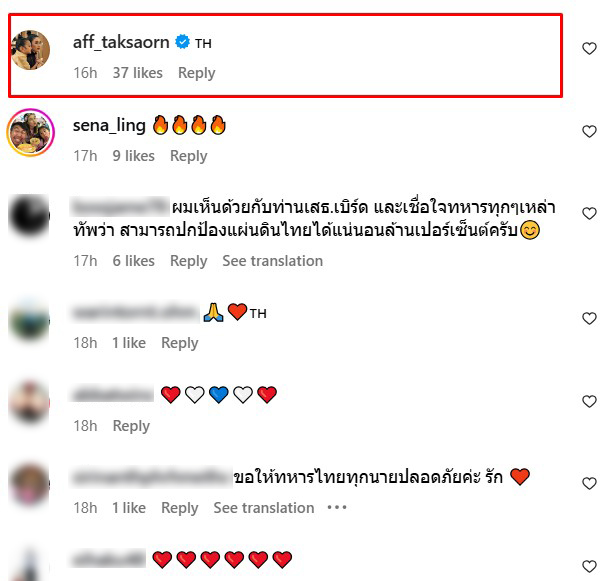Tap the heart beside sena_ling's fire comment

pyautogui.click(x=589, y=131)
